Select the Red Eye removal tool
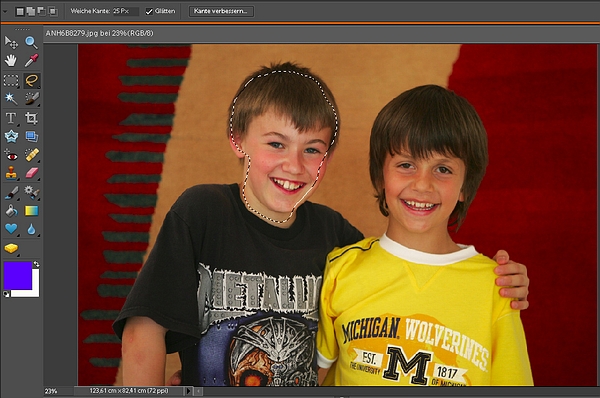600x398 pixels. pos(11,155)
